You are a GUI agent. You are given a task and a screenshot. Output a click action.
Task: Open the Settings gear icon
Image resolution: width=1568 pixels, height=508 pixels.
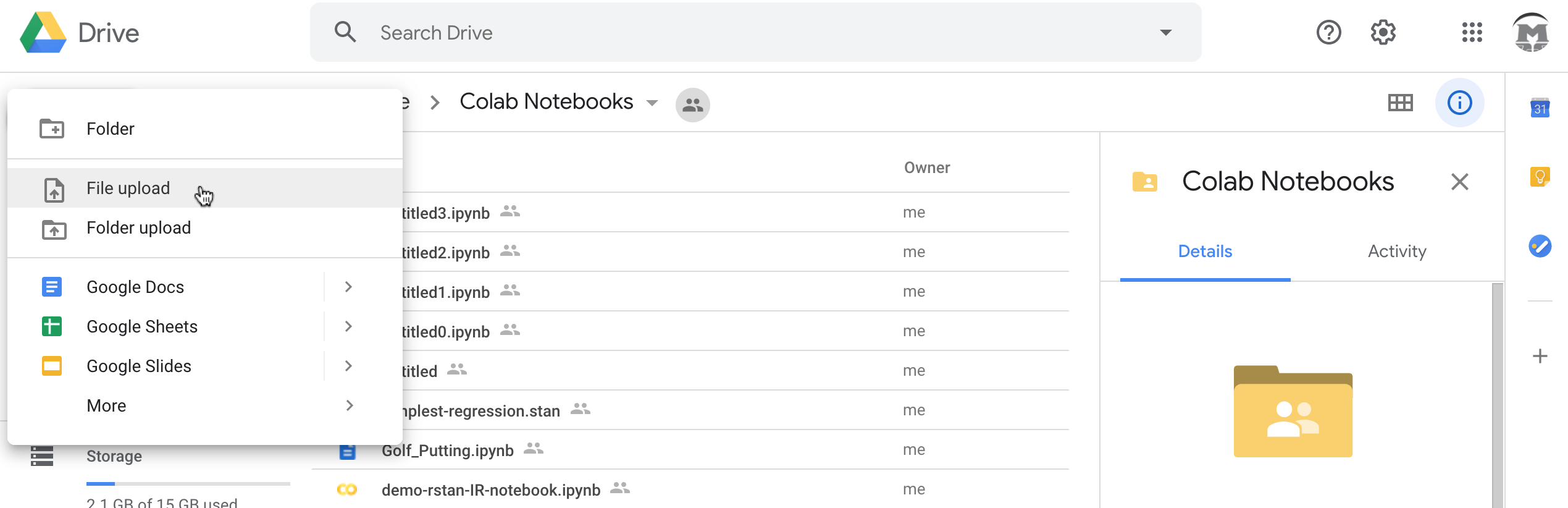[x=1383, y=32]
